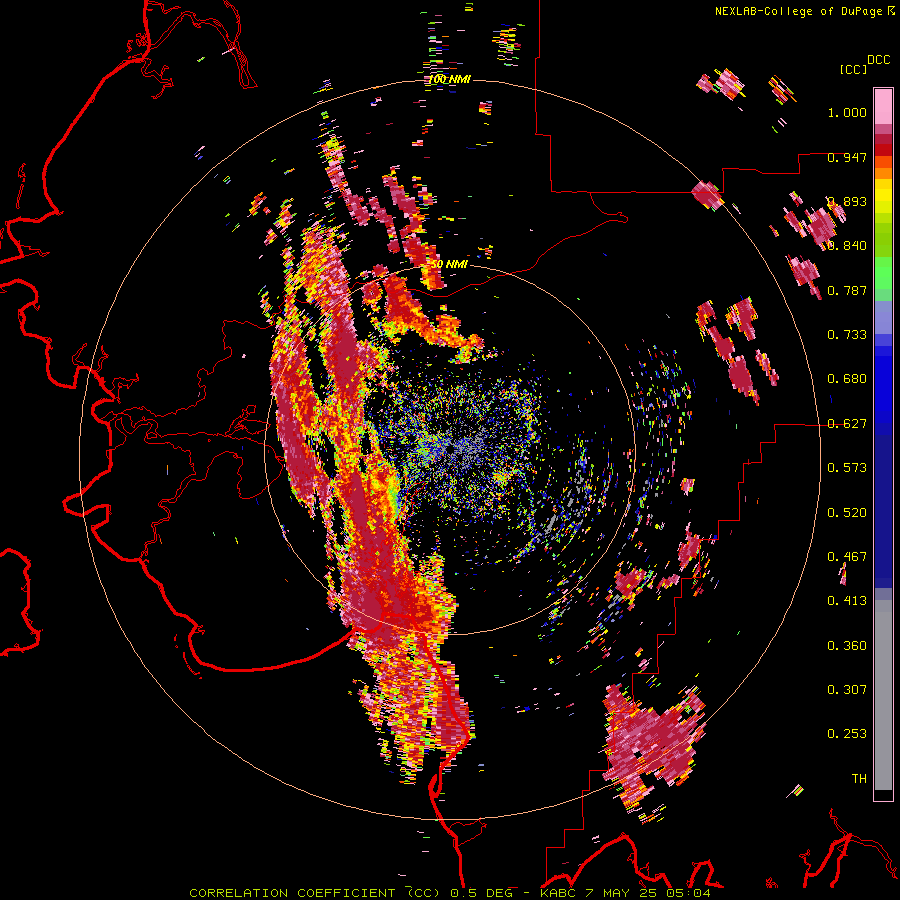The width and height of the screenshot is (900, 900).
Task: Select the 0.413 scale value
Action: pyautogui.click(x=847, y=601)
